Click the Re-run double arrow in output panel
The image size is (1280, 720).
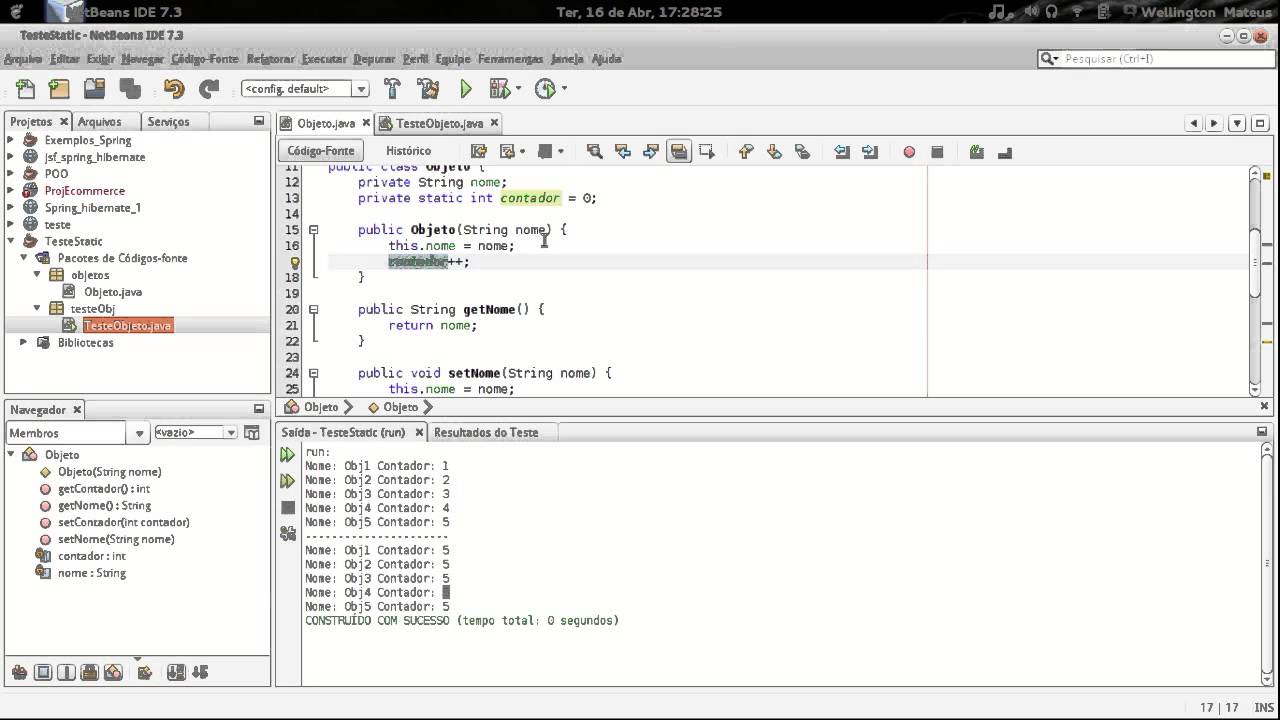click(x=288, y=455)
